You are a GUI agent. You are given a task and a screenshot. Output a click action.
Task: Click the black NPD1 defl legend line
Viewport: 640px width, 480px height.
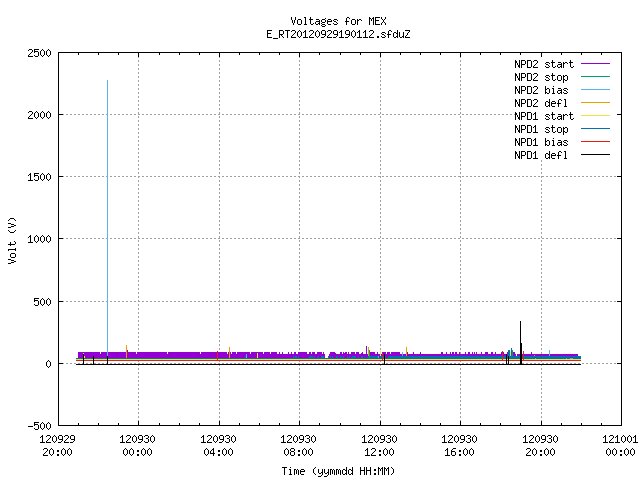coord(595,155)
